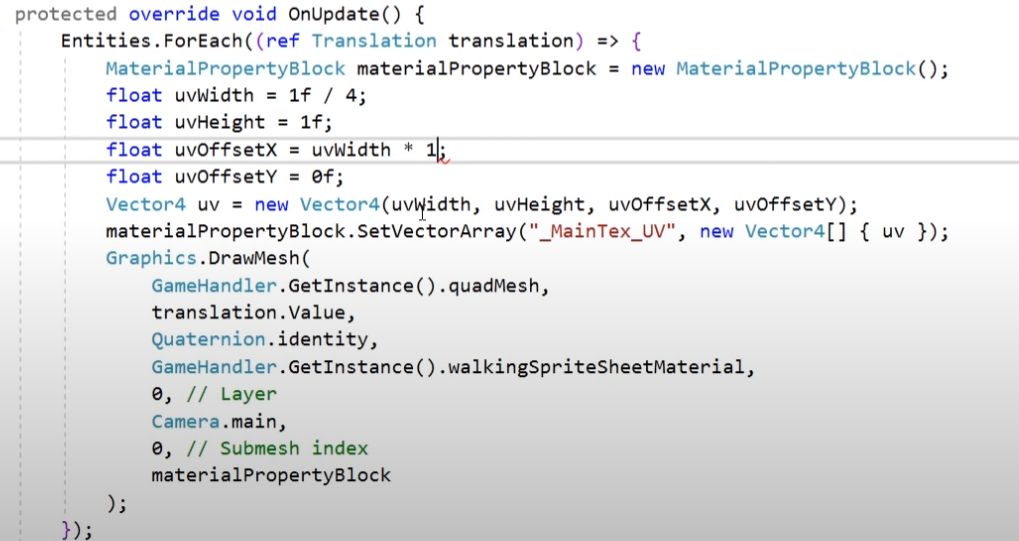
Task: Click the final materialPropertyBlock argument of DrawMesh
Action: (271, 475)
